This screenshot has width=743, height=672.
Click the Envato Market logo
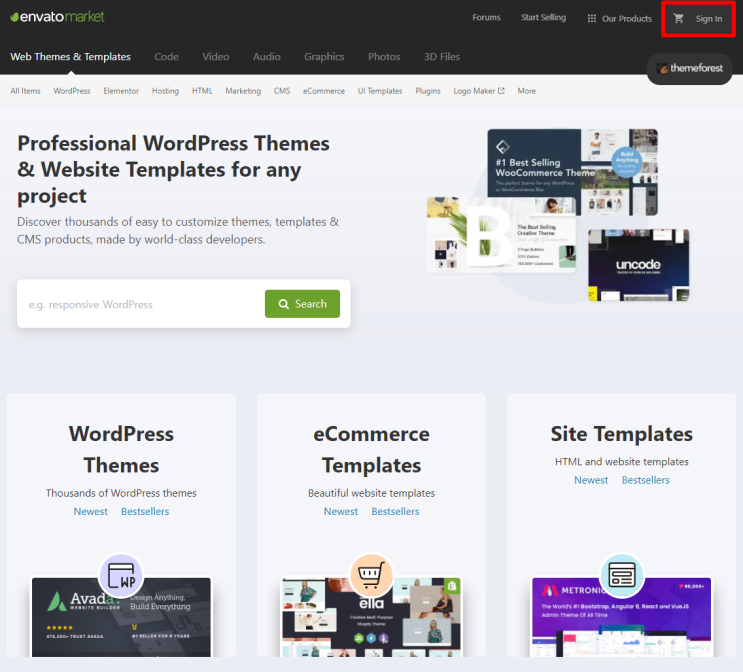click(x=57, y=17)
